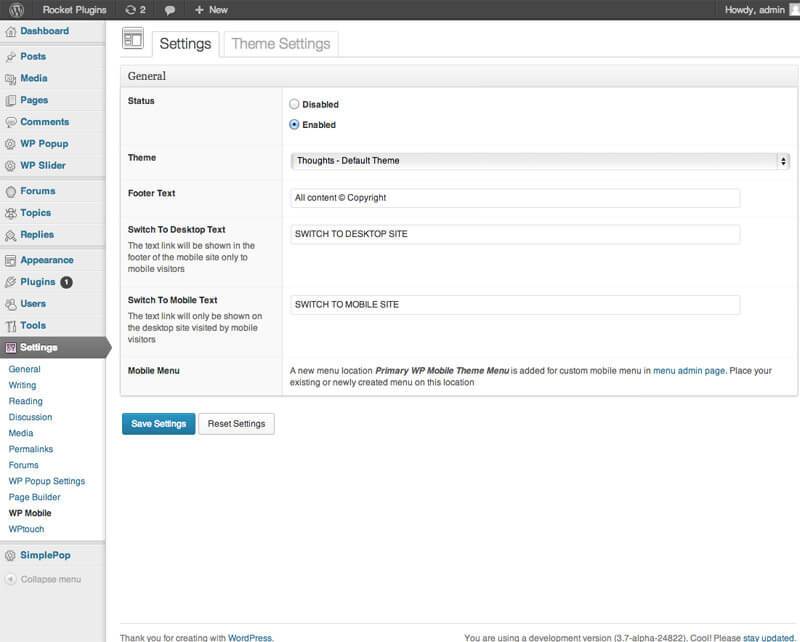Click the Media icon in sidebar
The image size is (800, 642).
(10, 79)
